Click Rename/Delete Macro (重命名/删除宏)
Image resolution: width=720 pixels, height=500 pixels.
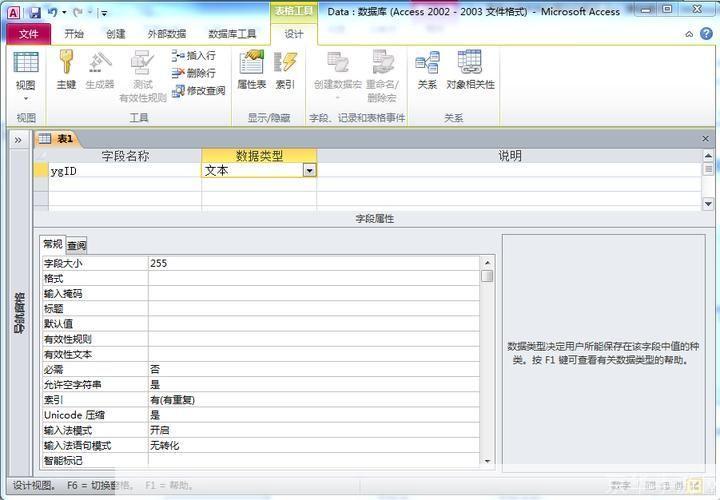pos(382,76)
